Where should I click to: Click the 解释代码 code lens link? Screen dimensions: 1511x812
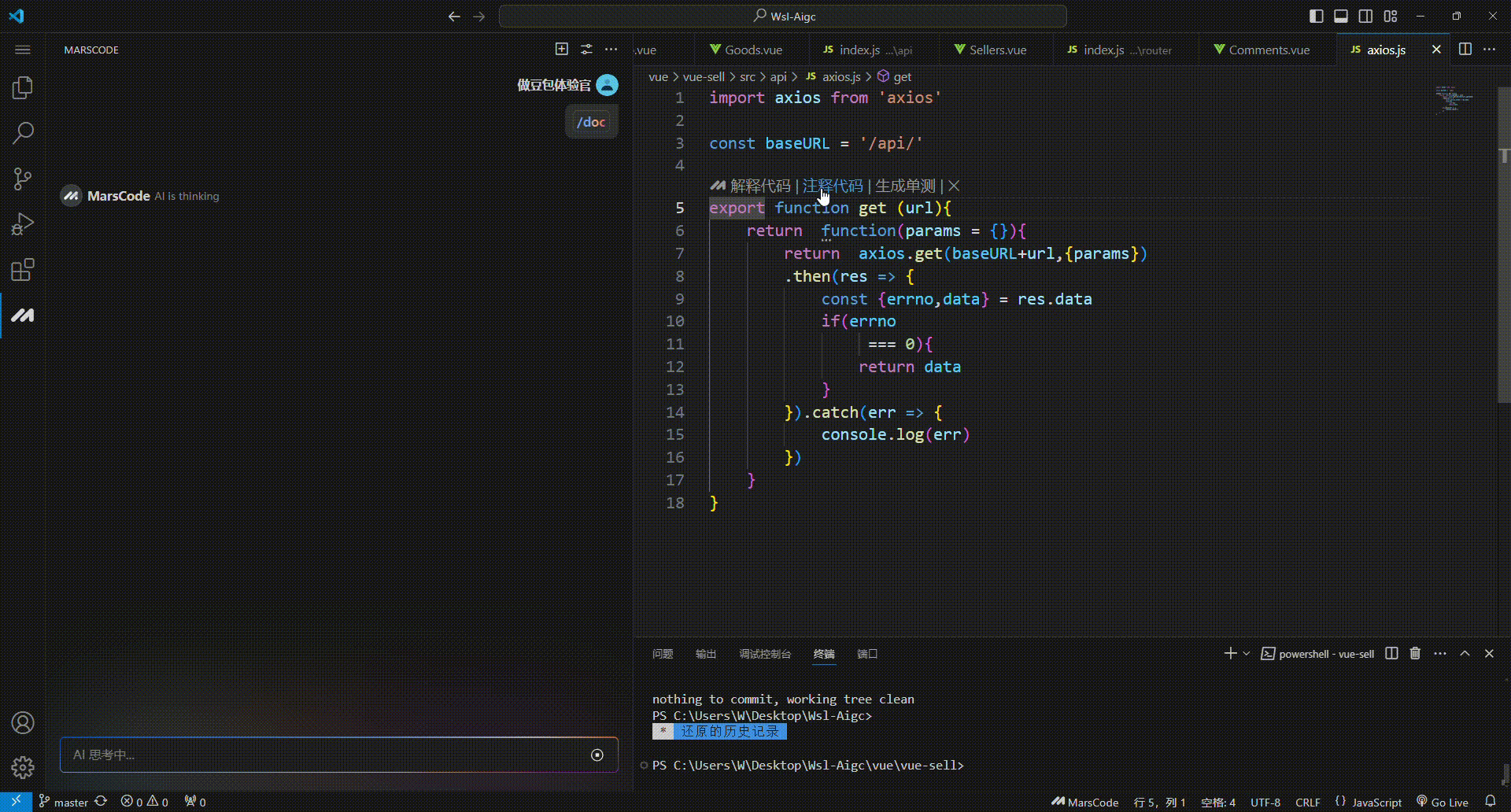(759, 186)
